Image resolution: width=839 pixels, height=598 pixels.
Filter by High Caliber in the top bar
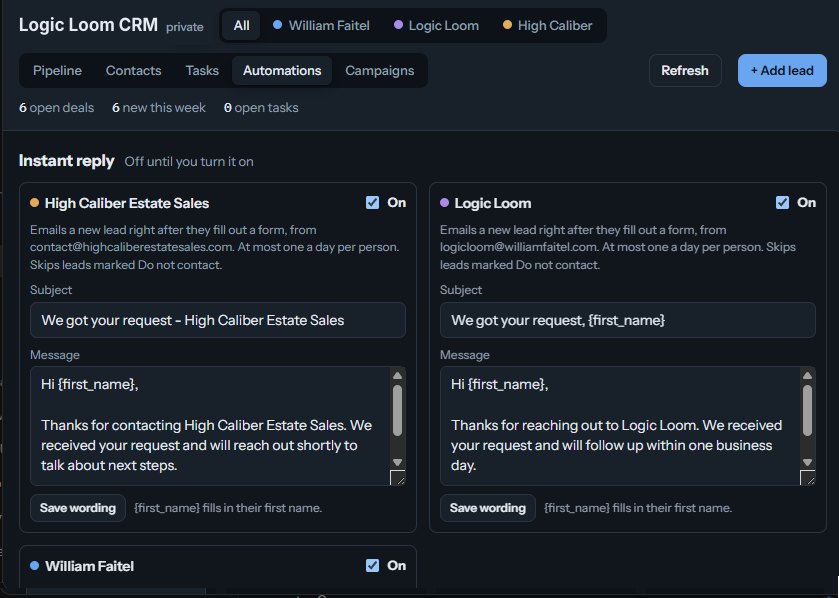tap(547, 25)
